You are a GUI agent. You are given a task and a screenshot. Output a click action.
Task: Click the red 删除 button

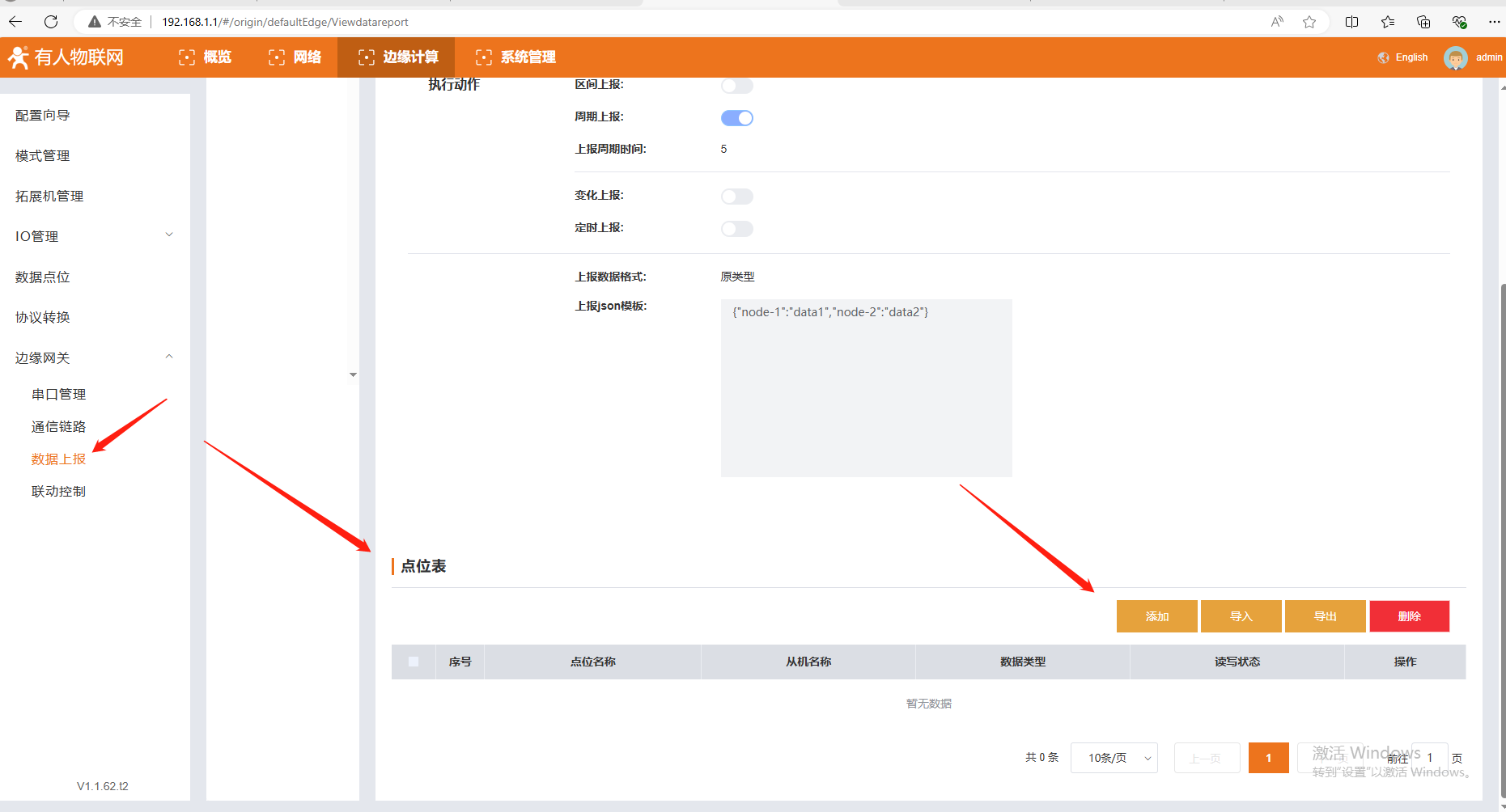coord(1409,616)
